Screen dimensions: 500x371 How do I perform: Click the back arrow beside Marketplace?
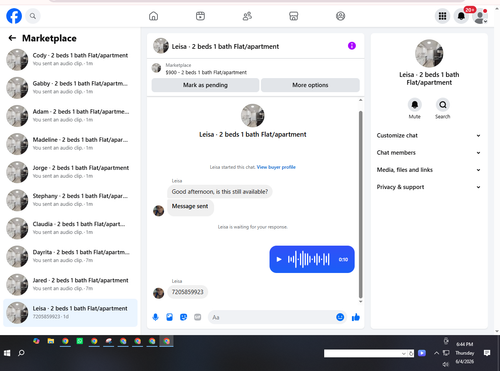pos(12,38)
